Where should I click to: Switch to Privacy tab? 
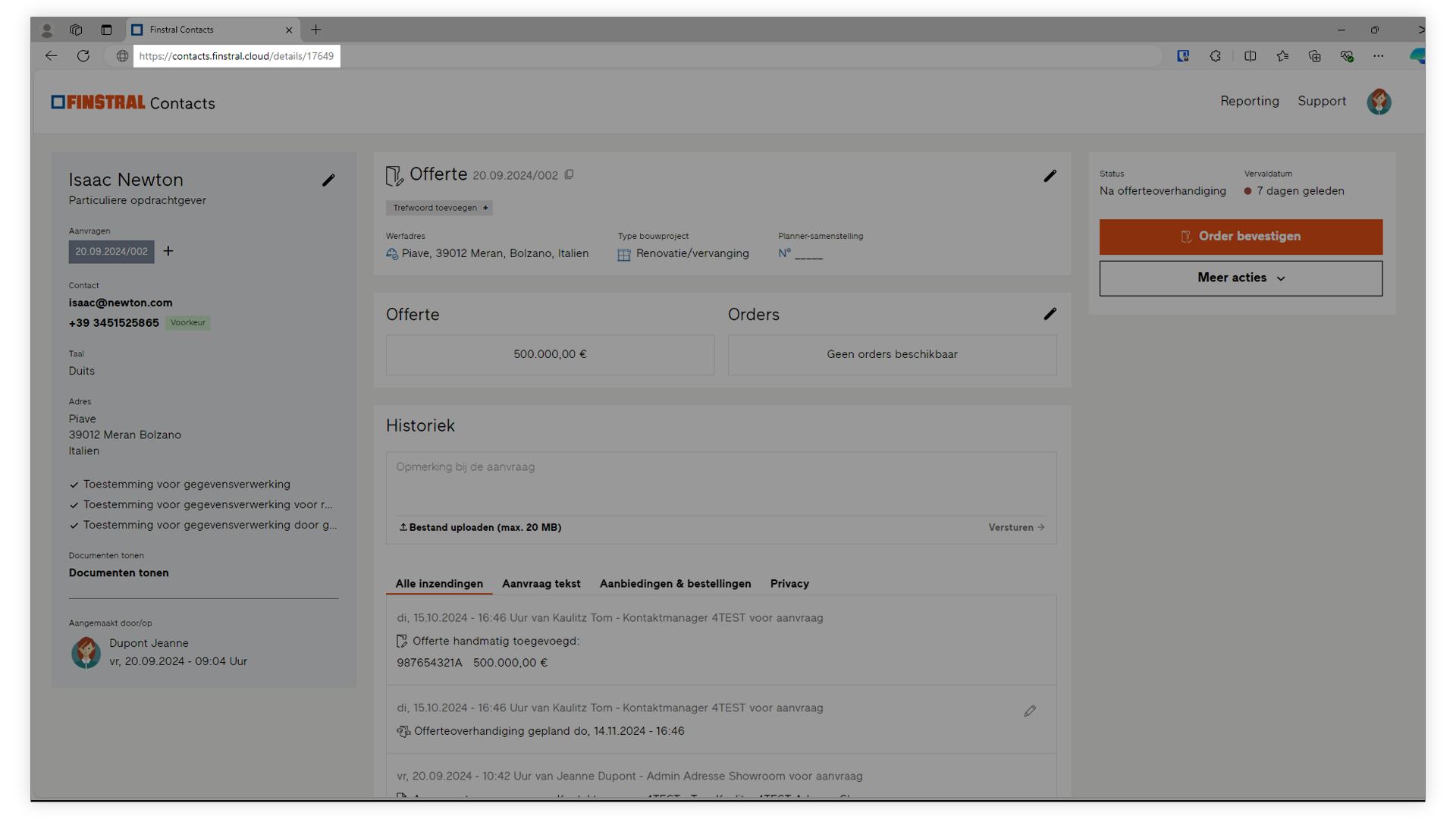click(789, 584)
